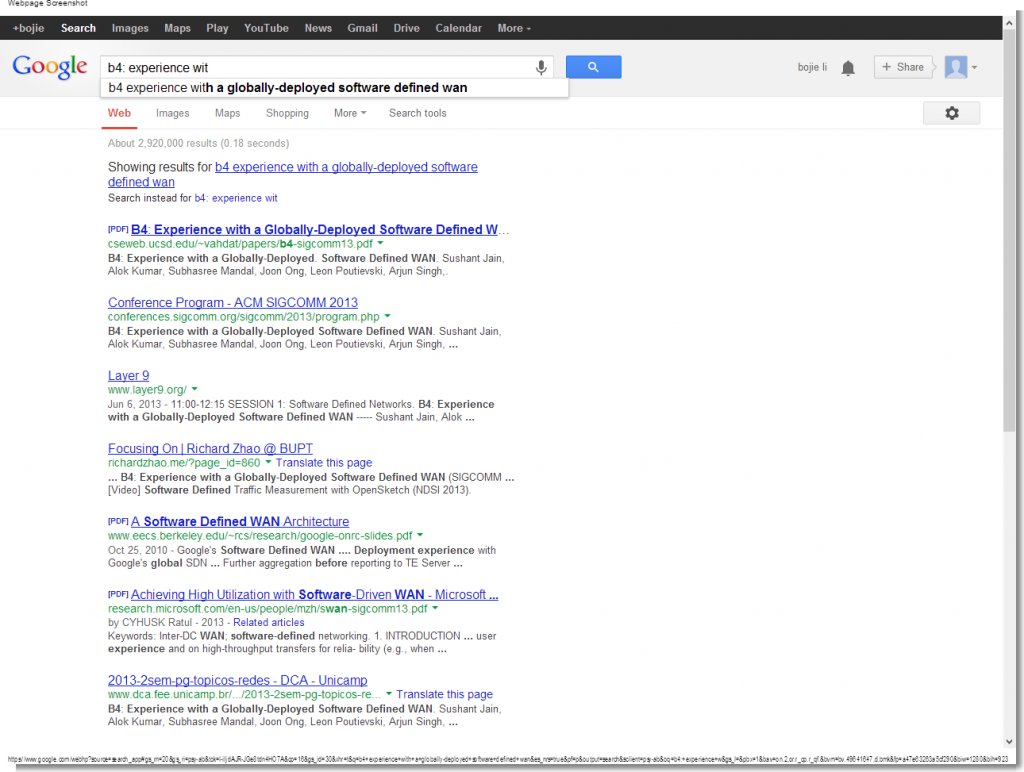Click the blue magnifying glass search button
The height and width of the screenshot is (772, 1024).
point(593,66)
